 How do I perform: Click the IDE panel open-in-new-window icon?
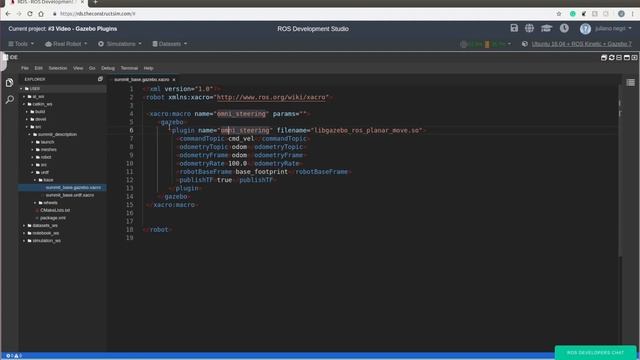(x=604, y=58)
